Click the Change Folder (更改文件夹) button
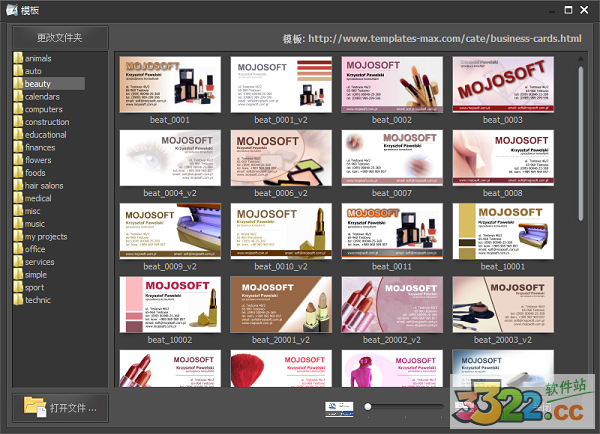 point(60,38)
